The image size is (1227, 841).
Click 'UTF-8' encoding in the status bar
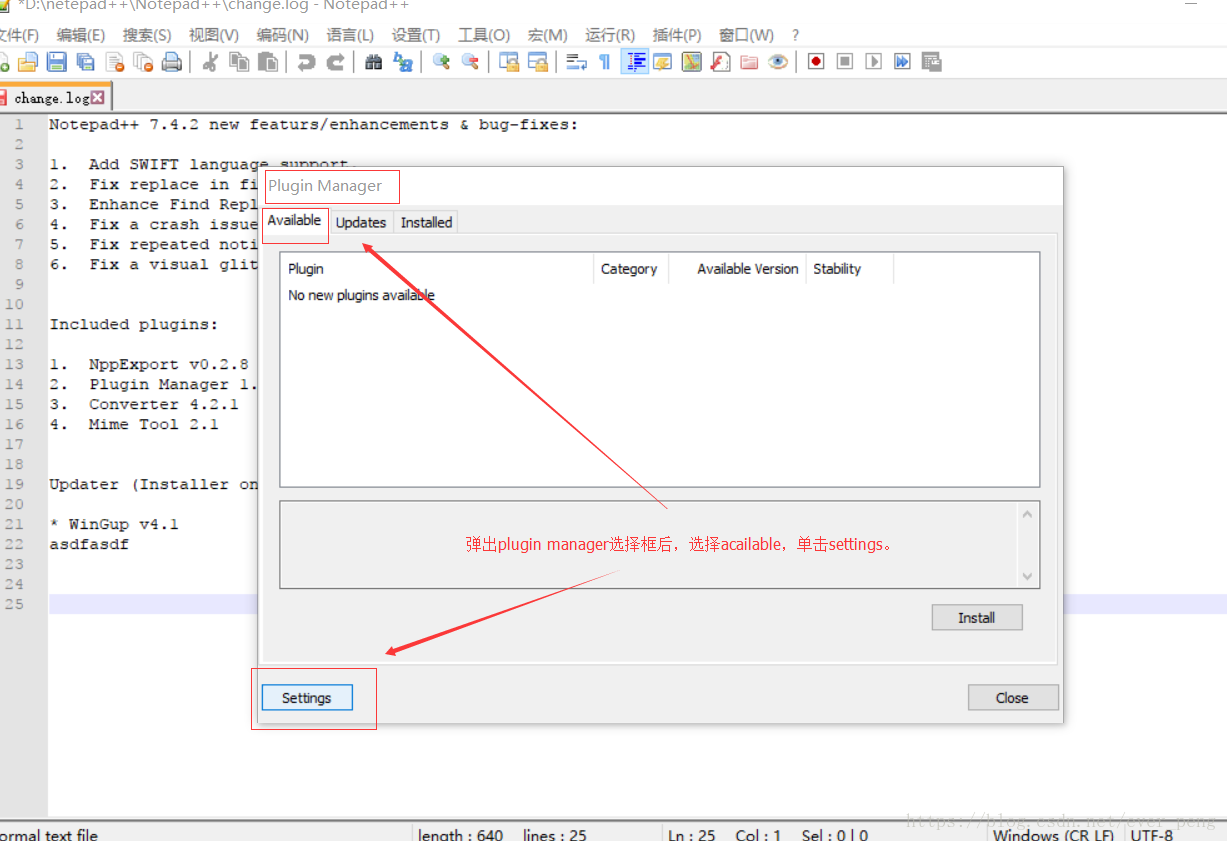tap(1152, 835)
